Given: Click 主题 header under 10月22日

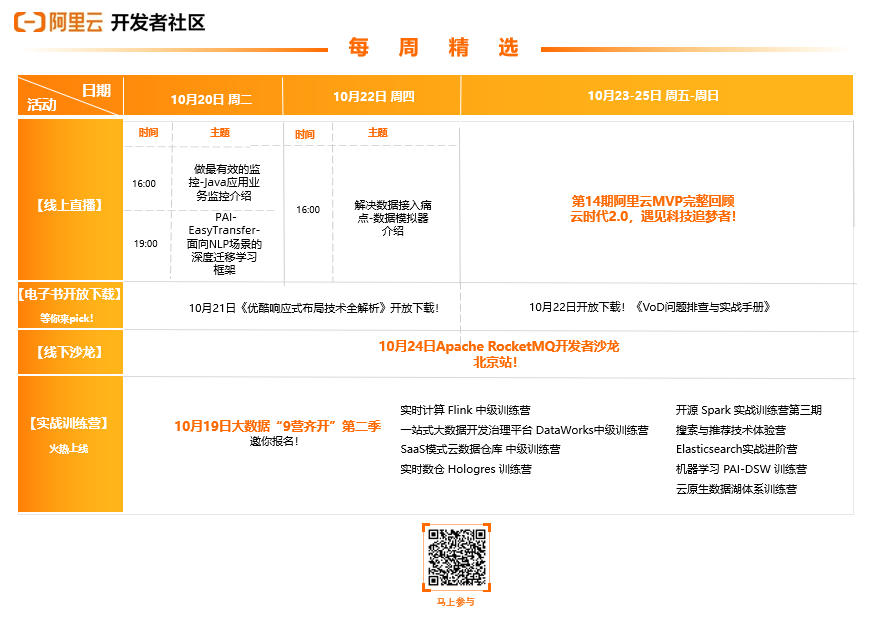Looking at the screenshot, I should [x=377, y=132].
